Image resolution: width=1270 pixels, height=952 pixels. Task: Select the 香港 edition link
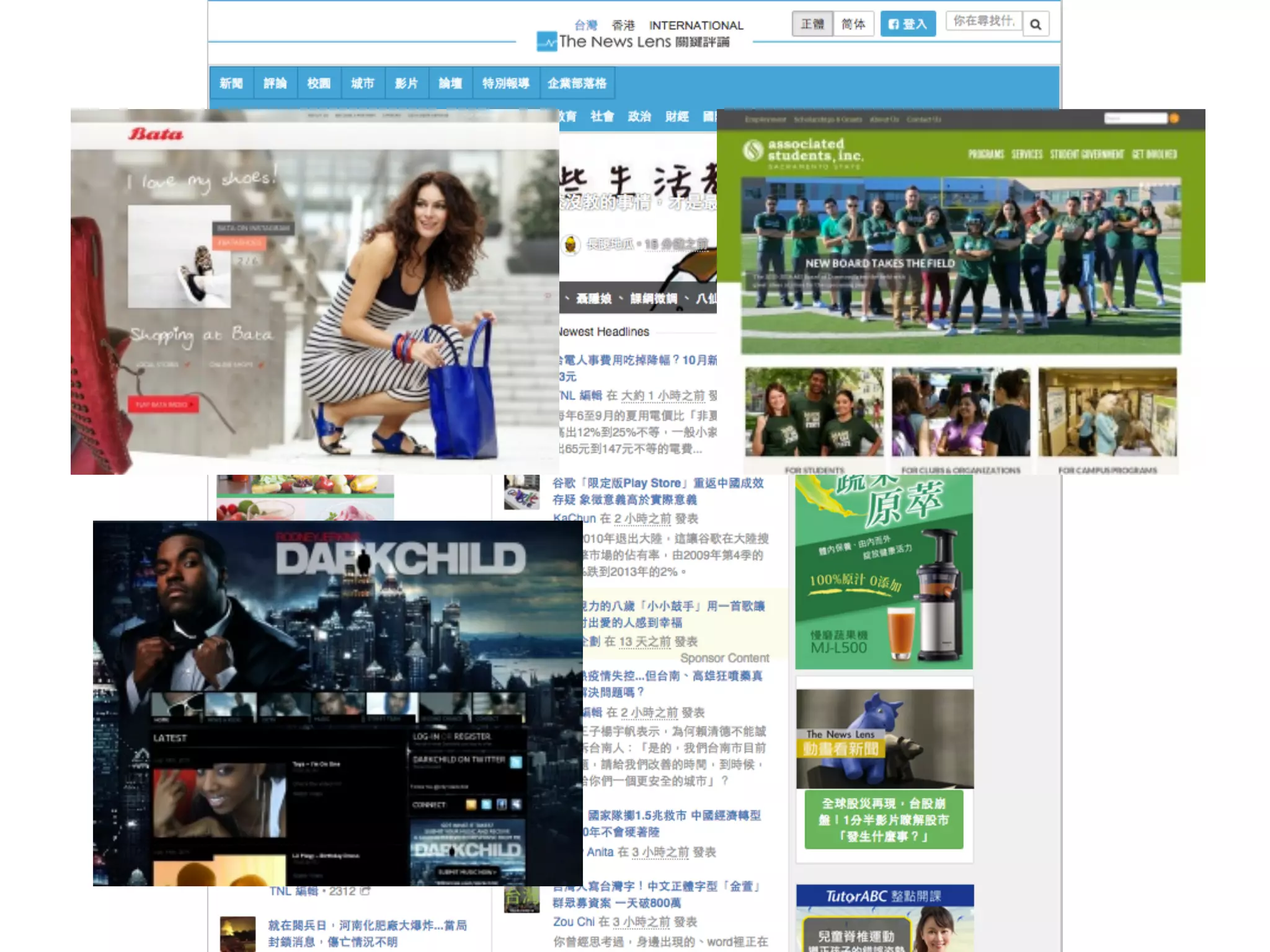[623, 25]
